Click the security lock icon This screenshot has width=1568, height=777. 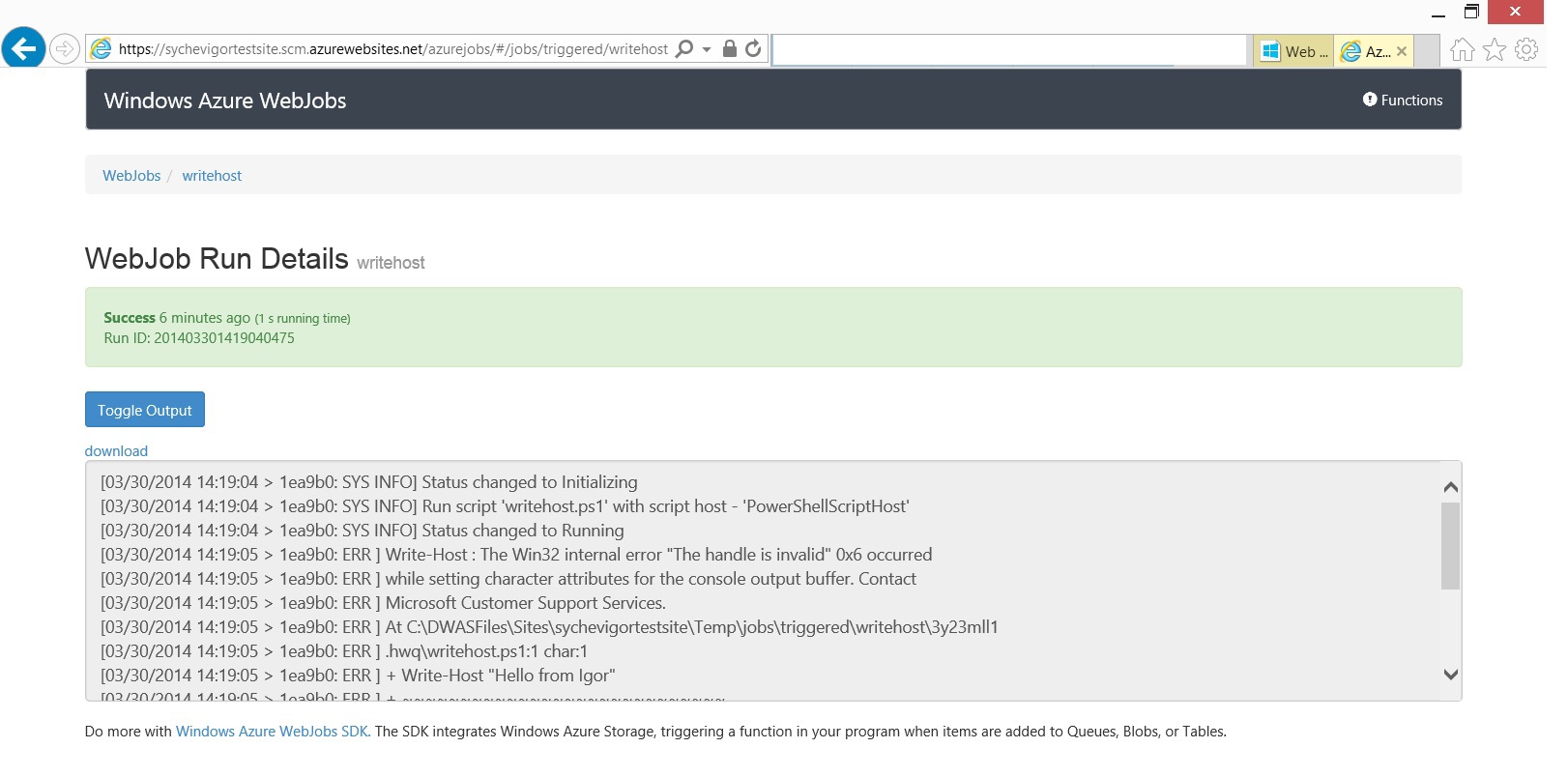coord(730,48)
